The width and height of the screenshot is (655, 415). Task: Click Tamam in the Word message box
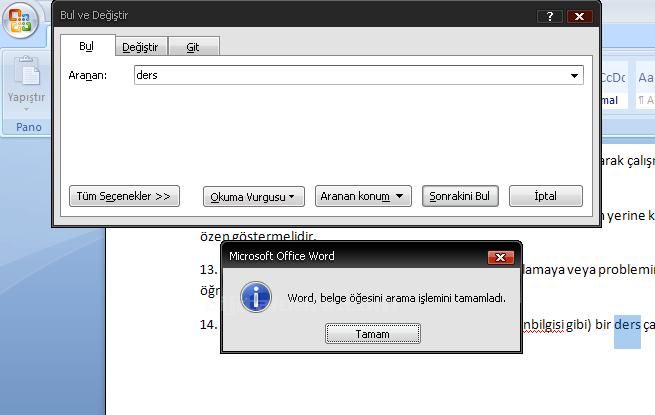(373, 334)
